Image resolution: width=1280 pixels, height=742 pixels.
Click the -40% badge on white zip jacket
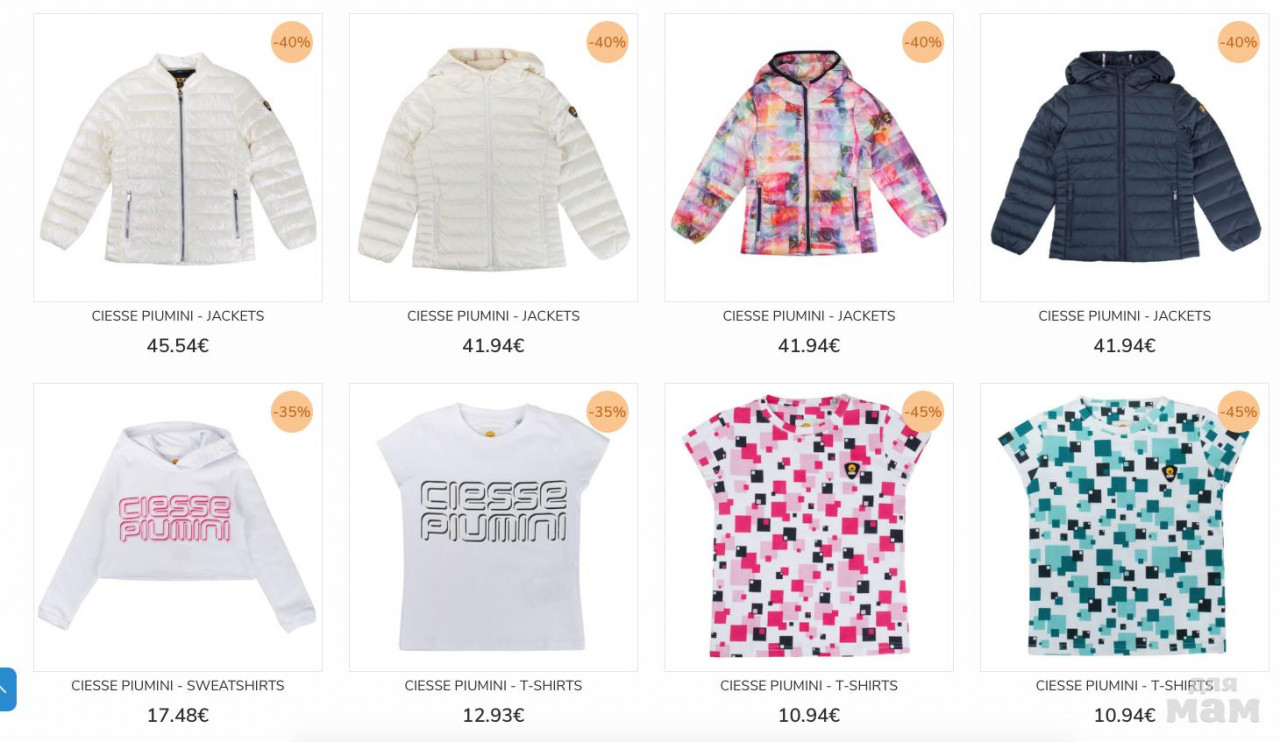coord(292,42)
